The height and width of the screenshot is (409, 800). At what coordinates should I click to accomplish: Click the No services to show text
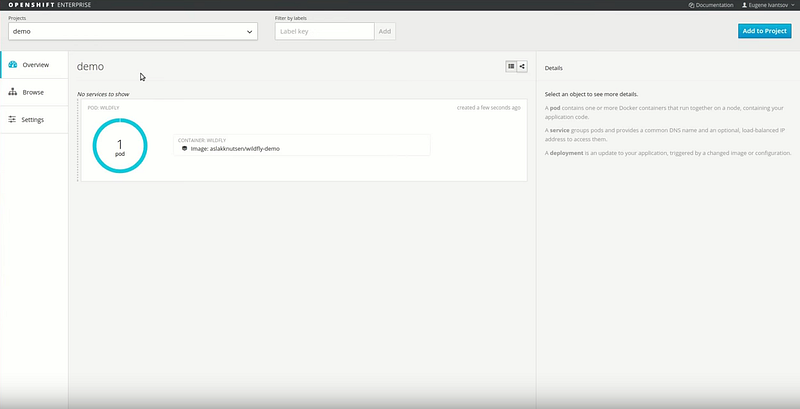(103, 94)
